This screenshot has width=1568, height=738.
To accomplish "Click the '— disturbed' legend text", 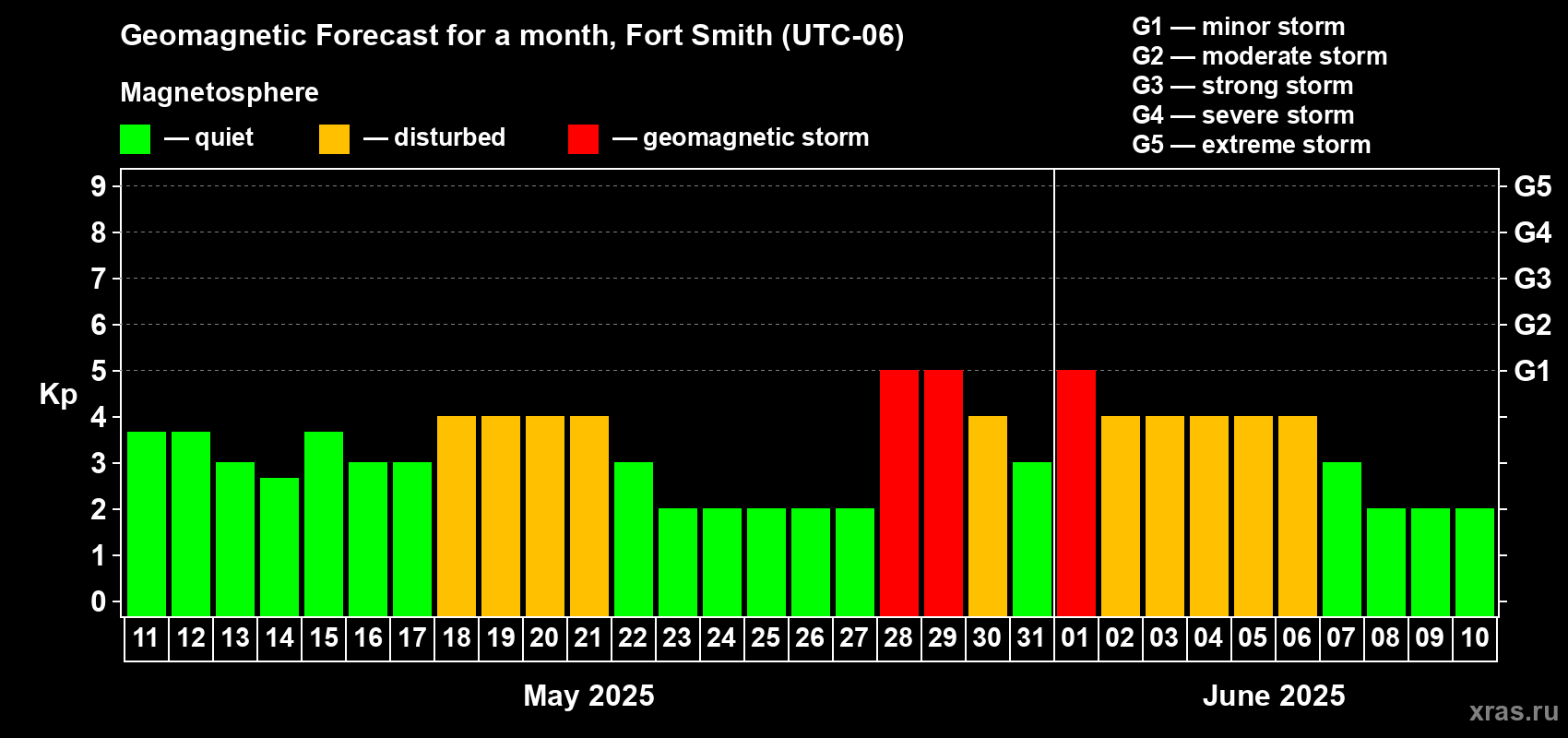I will pyautogui.click(x=434, y=137).
